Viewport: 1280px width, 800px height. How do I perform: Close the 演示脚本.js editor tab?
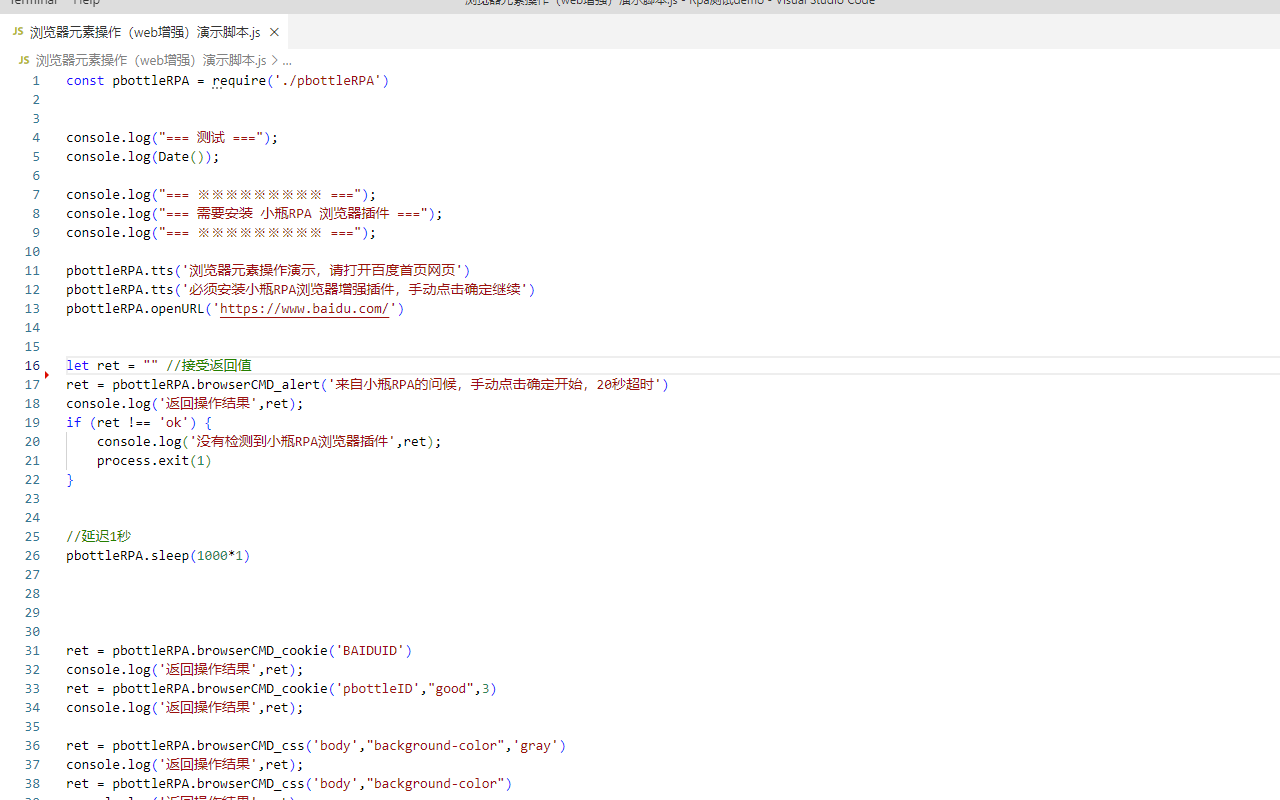point(274,32)
